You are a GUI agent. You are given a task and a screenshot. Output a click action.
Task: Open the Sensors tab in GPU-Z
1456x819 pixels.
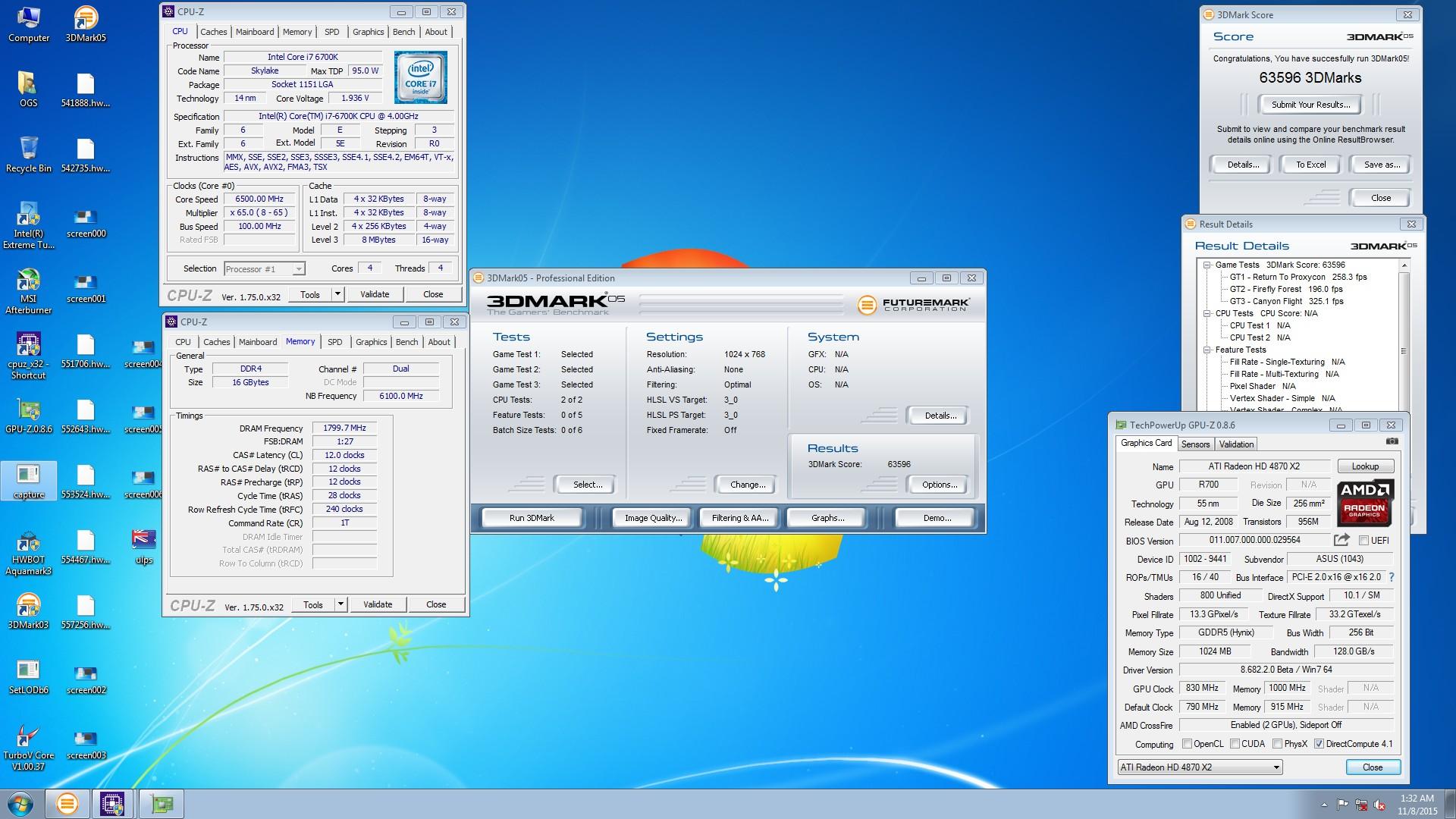[x=1195, y=444]
